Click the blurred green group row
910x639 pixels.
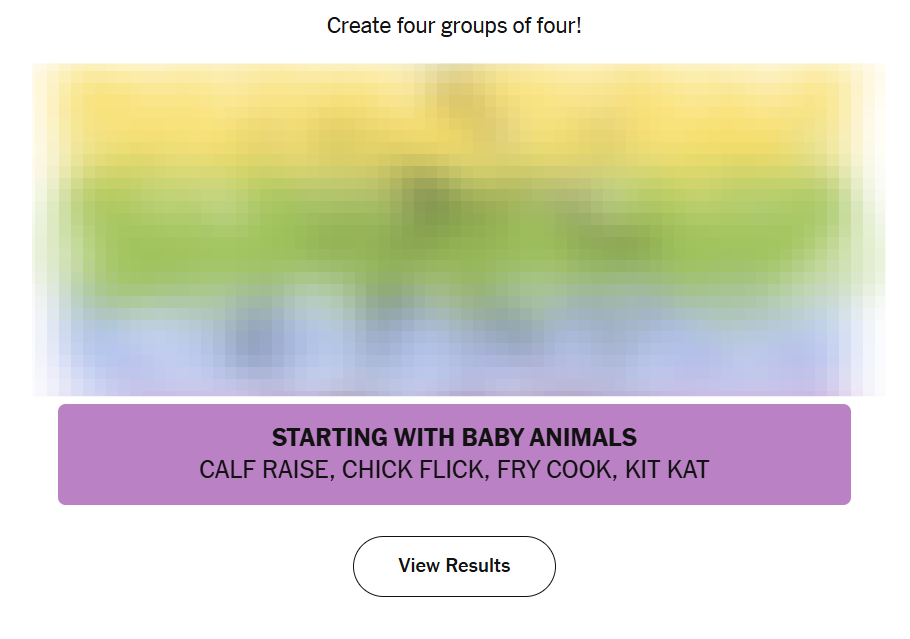tap(454, 225)
